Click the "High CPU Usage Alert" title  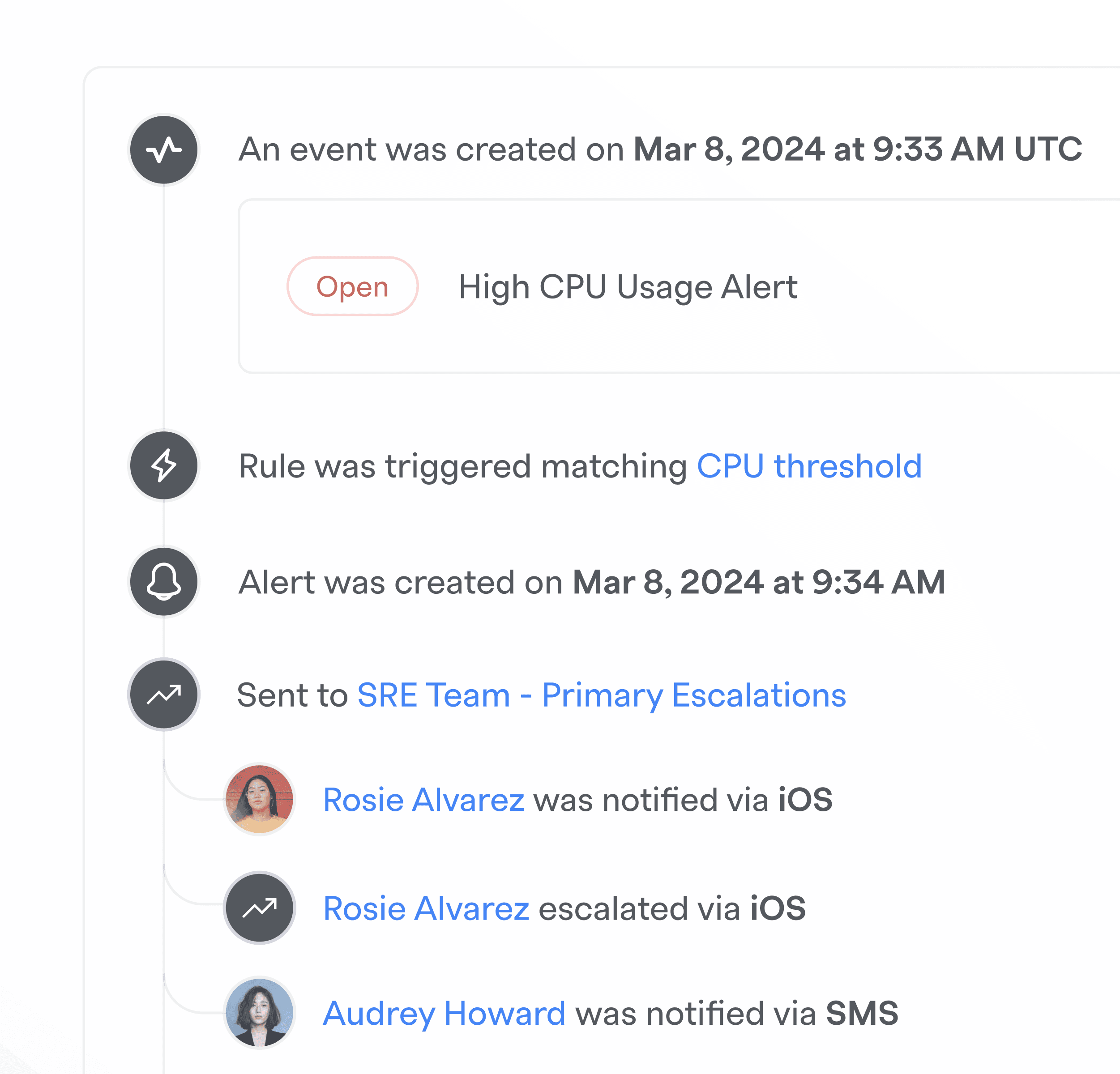click(x=628, y=287)
